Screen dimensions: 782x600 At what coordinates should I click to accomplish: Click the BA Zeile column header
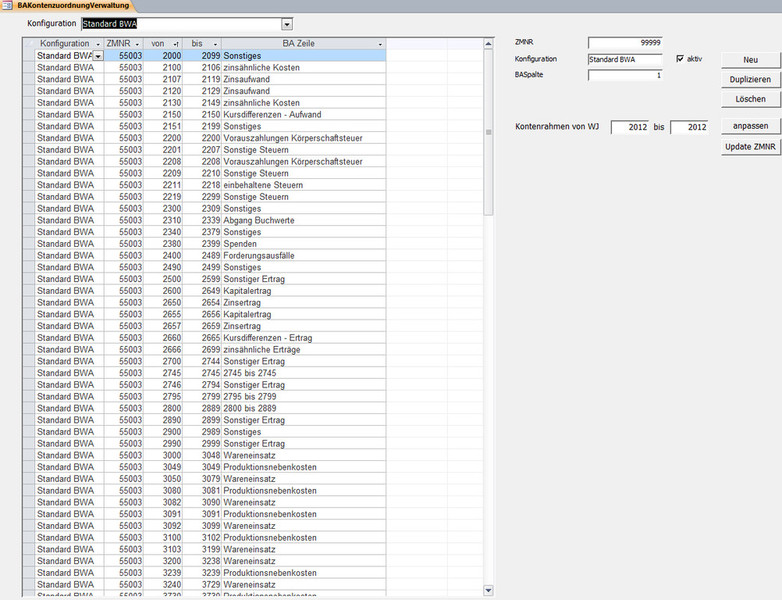[x=304, y=44]
